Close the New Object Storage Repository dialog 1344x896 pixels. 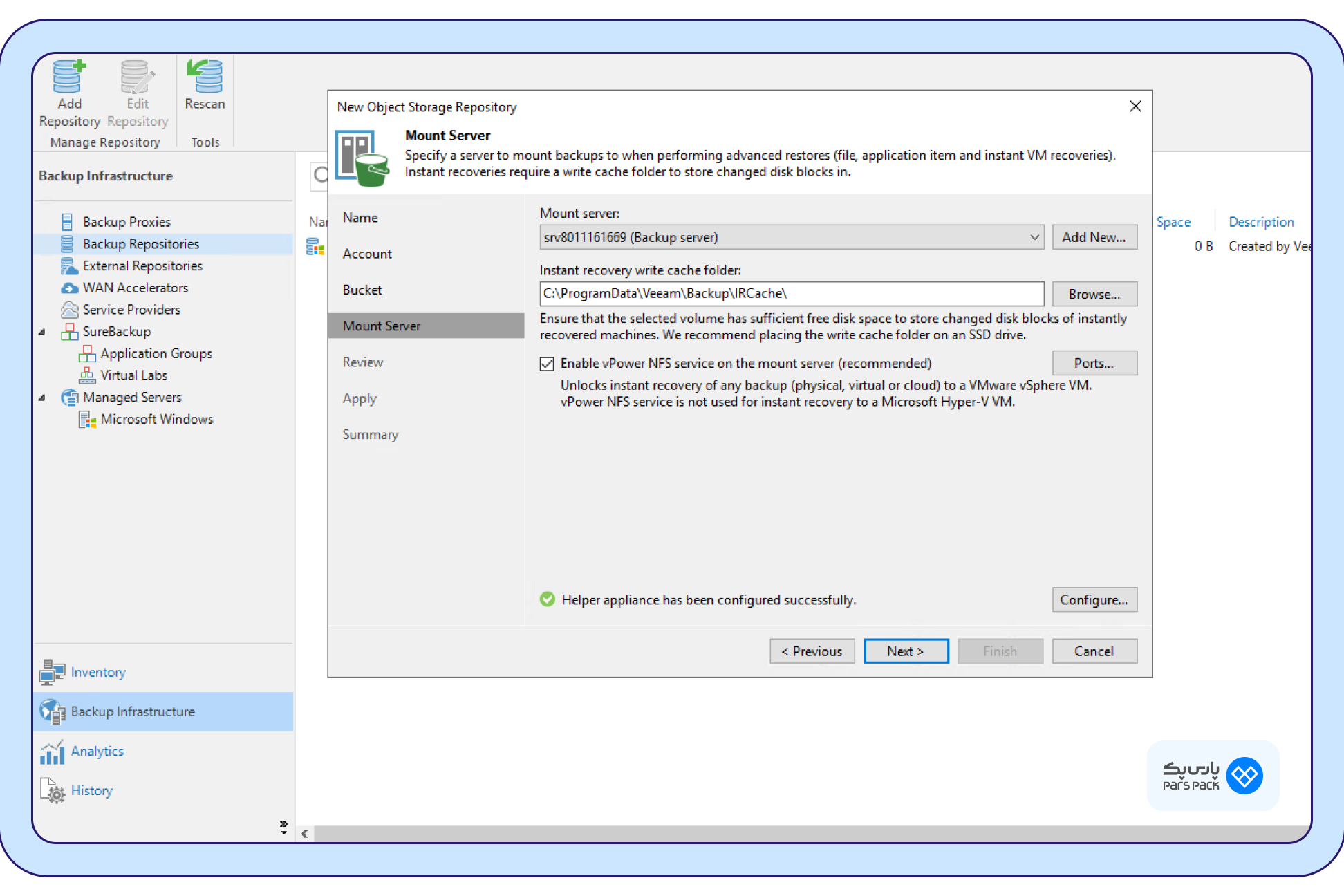[1135, 106]
